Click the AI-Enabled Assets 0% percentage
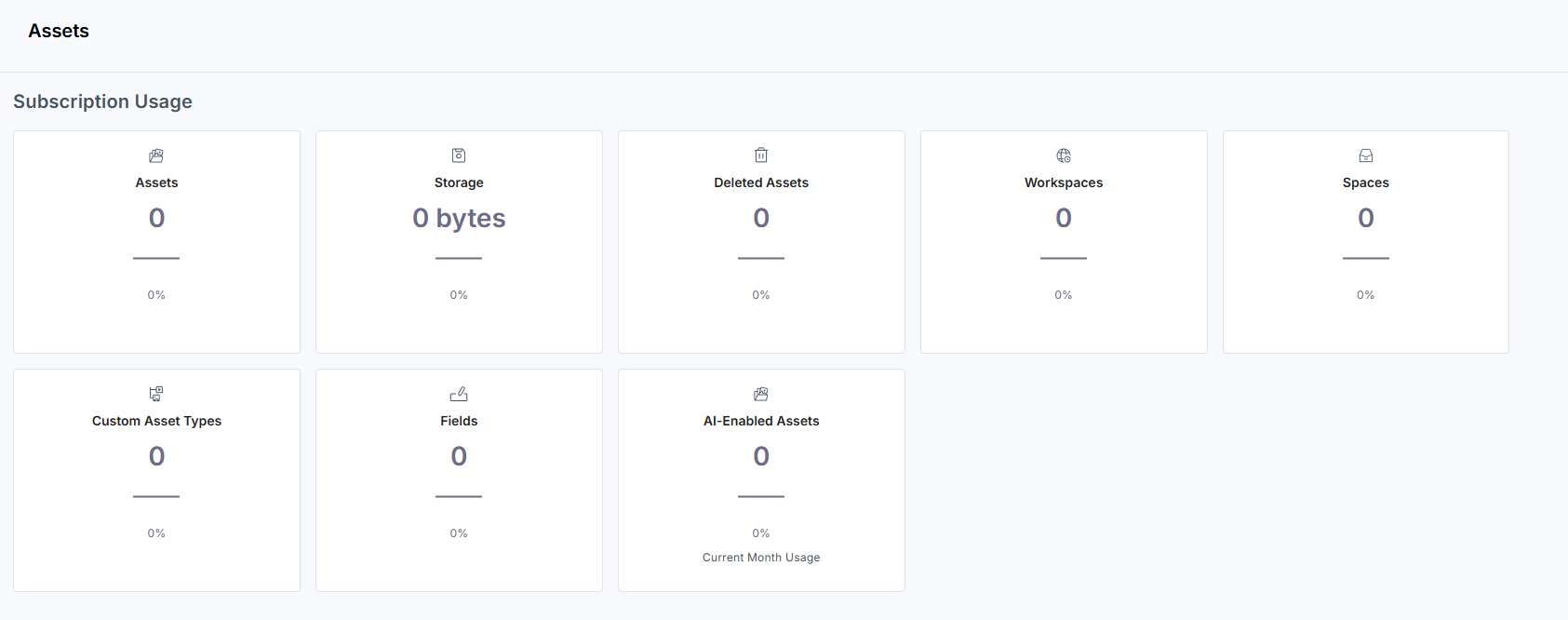 (x=761, y=533)
